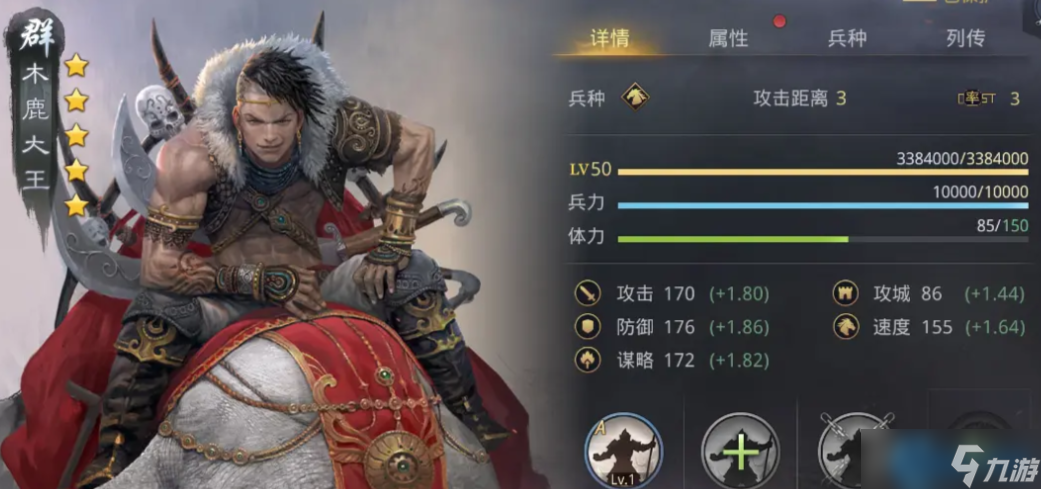The height and width of the screenshot is (489, 1041).
Task: Tap the castle icon next to 攻城
Action: click(x=846, y=293)
